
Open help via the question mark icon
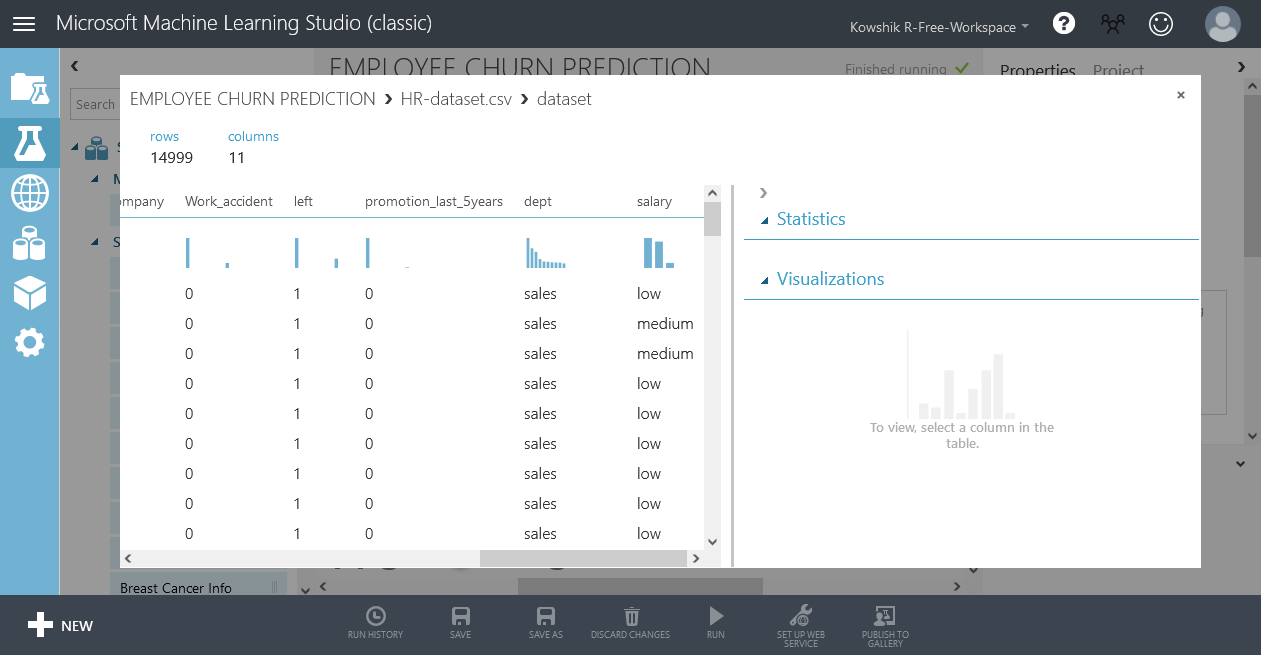(1063, 22)
